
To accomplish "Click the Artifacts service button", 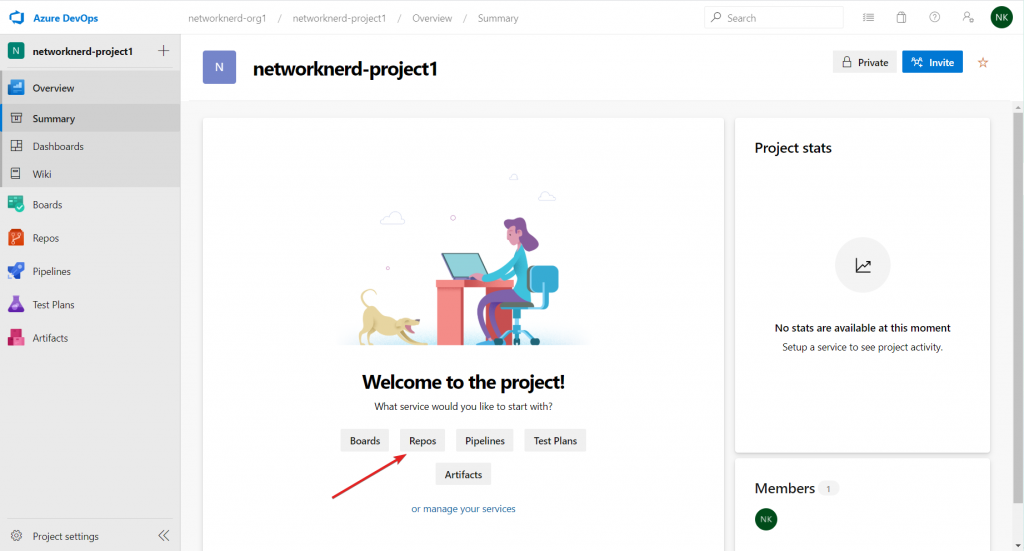I will point(463,475).
